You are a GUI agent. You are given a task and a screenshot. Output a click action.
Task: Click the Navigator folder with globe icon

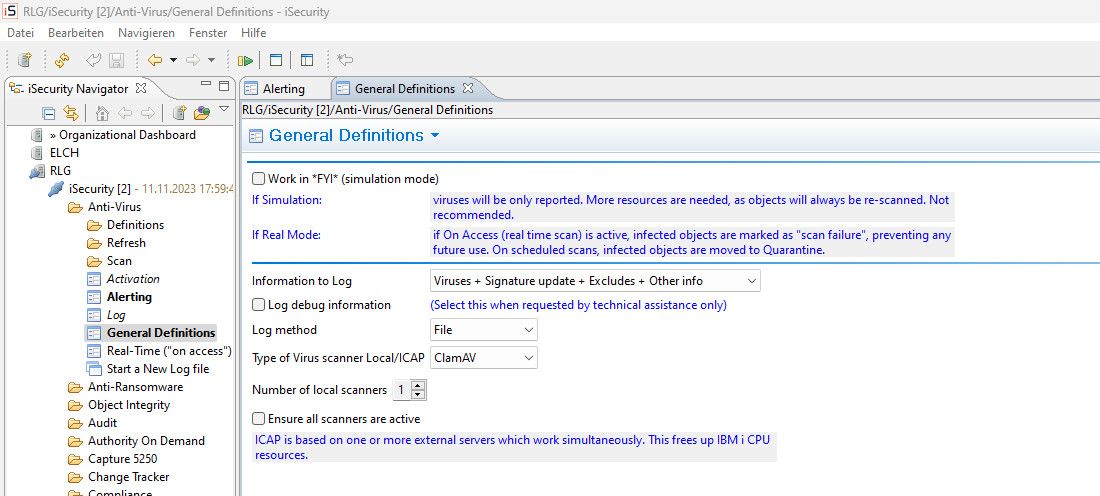pyautogui.click(x=202, y=112)
